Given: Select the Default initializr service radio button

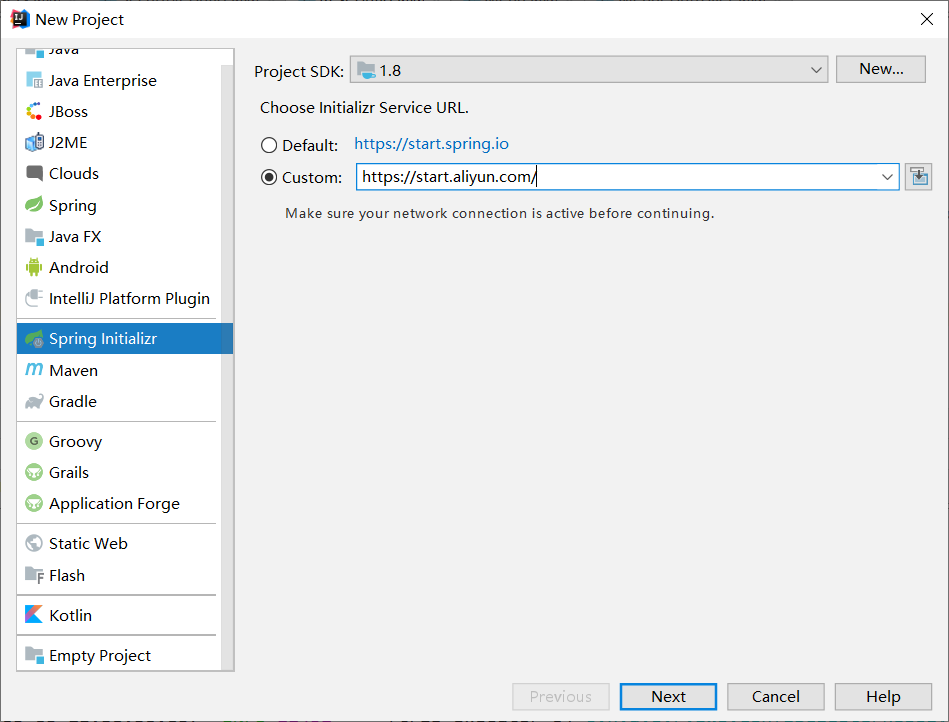Looking at the screenshot, I should pyautogui.click(x=269, y=144).
